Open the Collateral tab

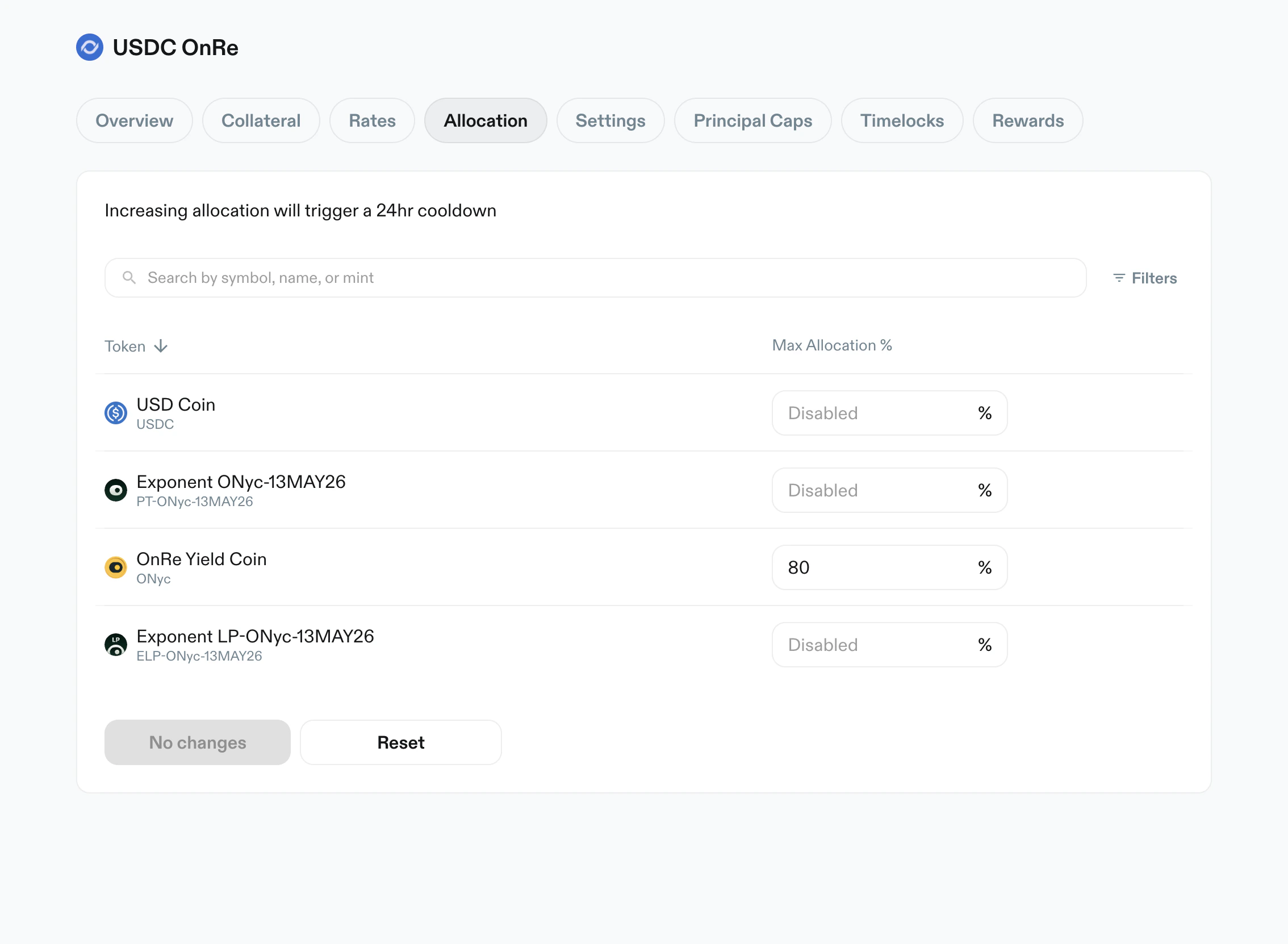coord(261,120)
